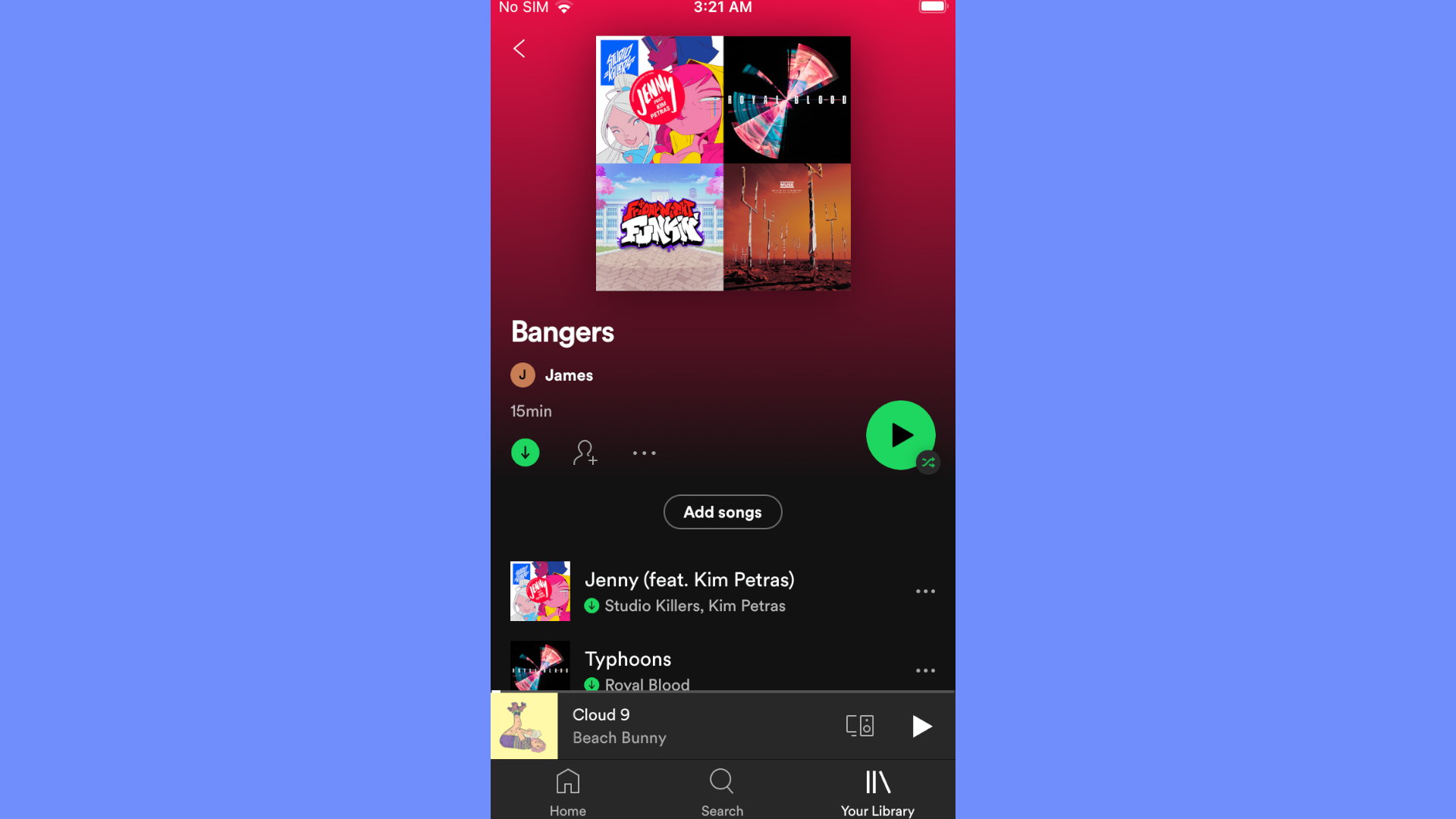Select the Search tab
The height and width of the screenshot is (819, 1456).
723,791
